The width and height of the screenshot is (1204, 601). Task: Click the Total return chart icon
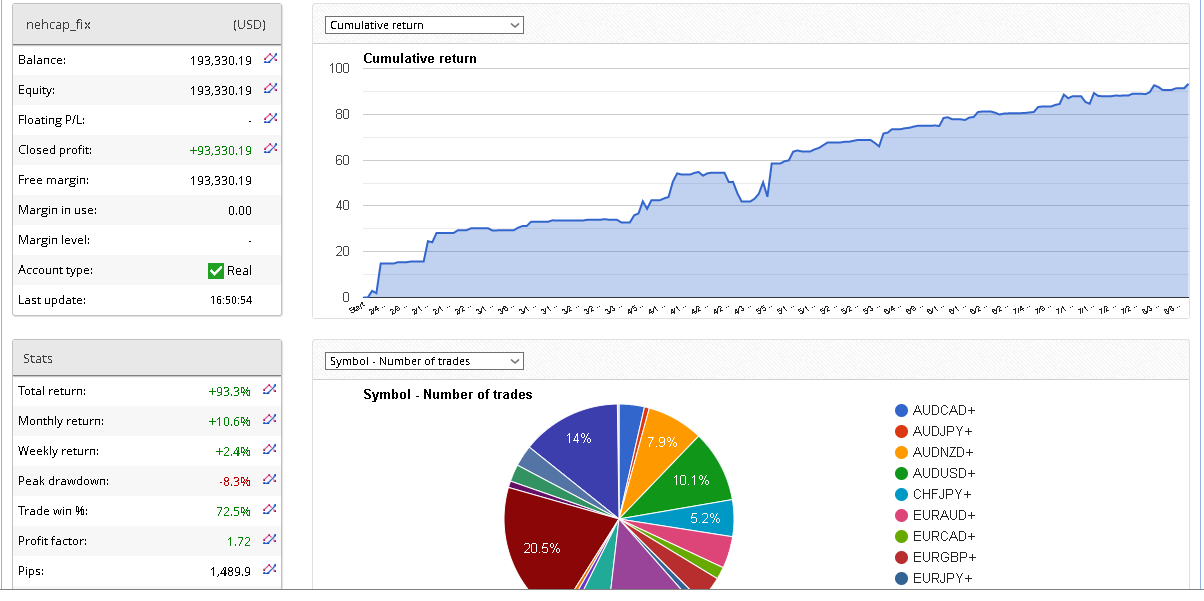[x=270, y=390]
